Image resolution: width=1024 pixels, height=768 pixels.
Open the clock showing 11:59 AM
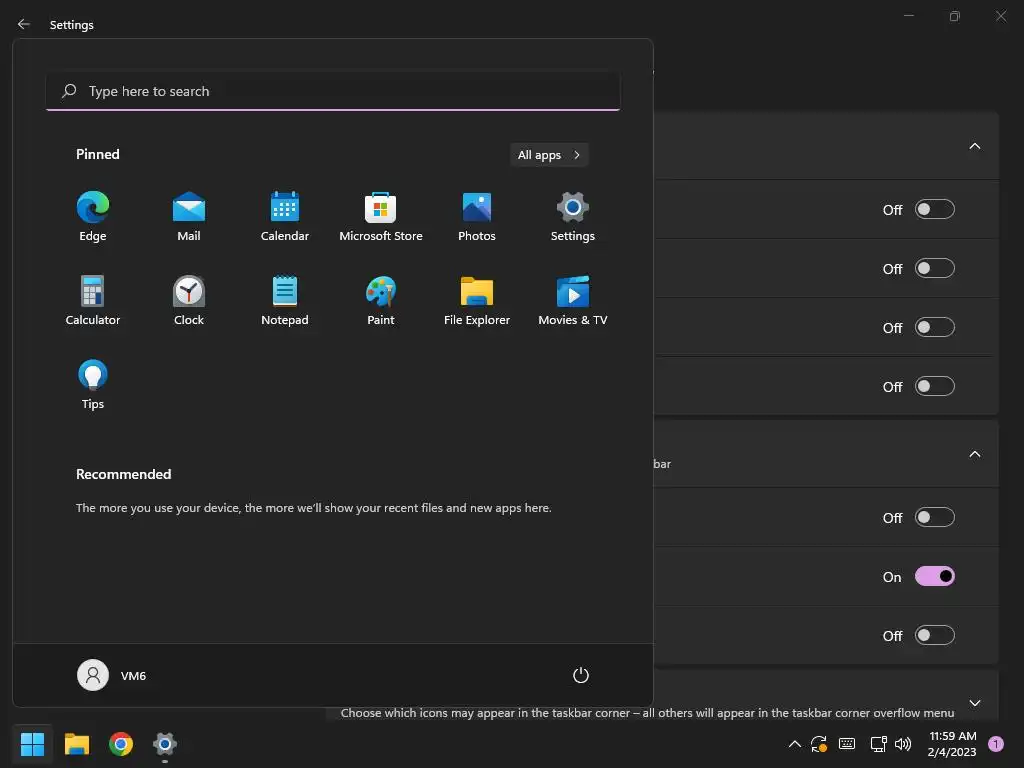click(952, 744)
